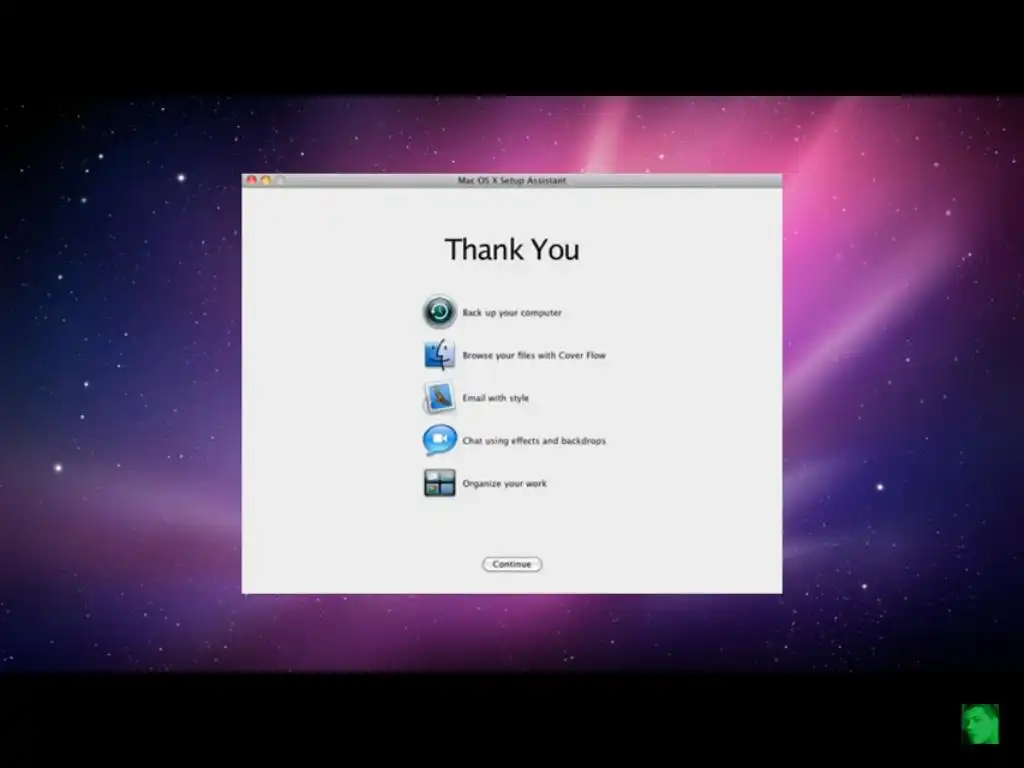The height and width of the screenshot is (768, 1024).
Task: Click the iChat video bubble icon
Action: (x=440, y=440)
